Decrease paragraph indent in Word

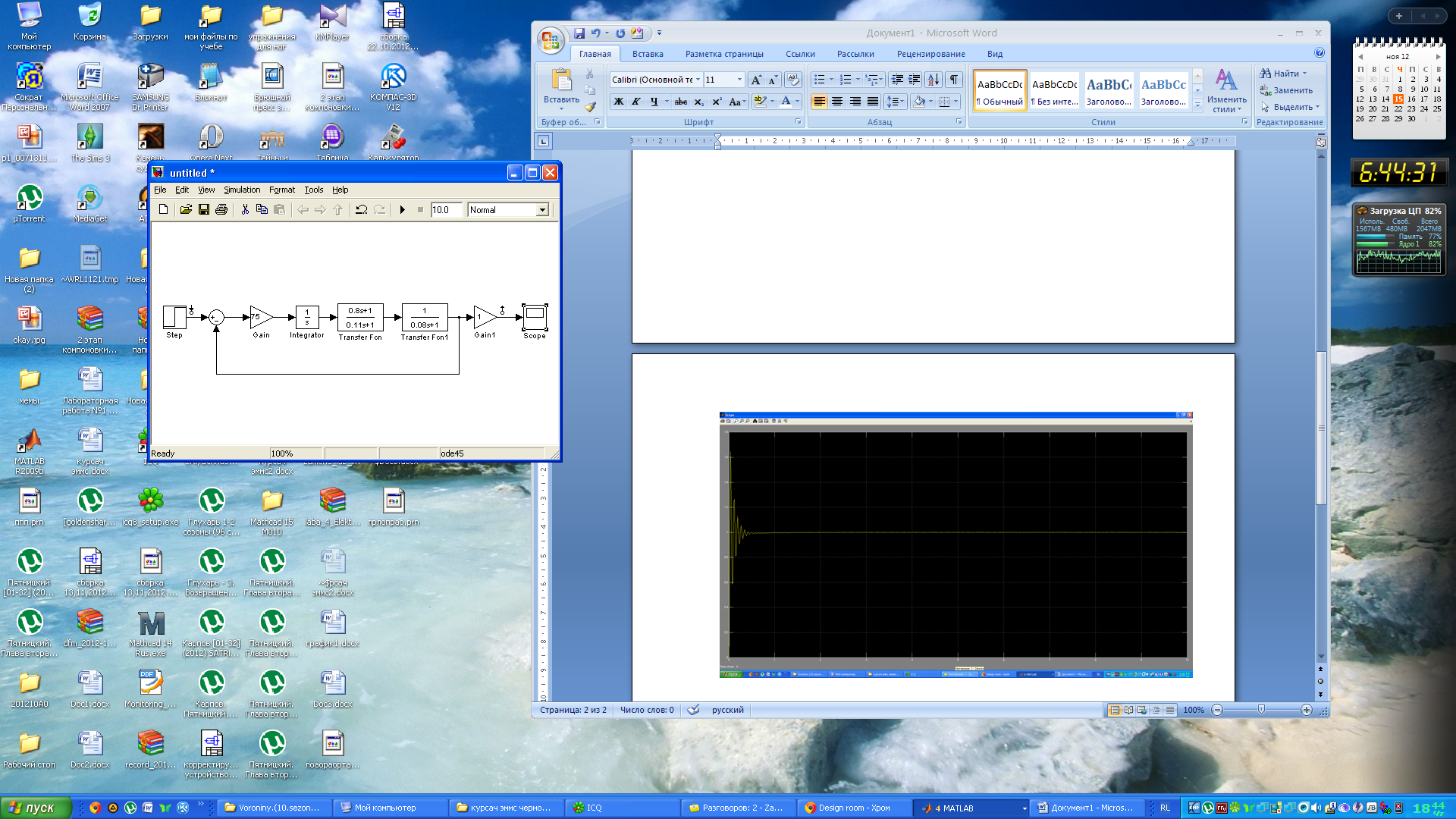pos(897,80)
